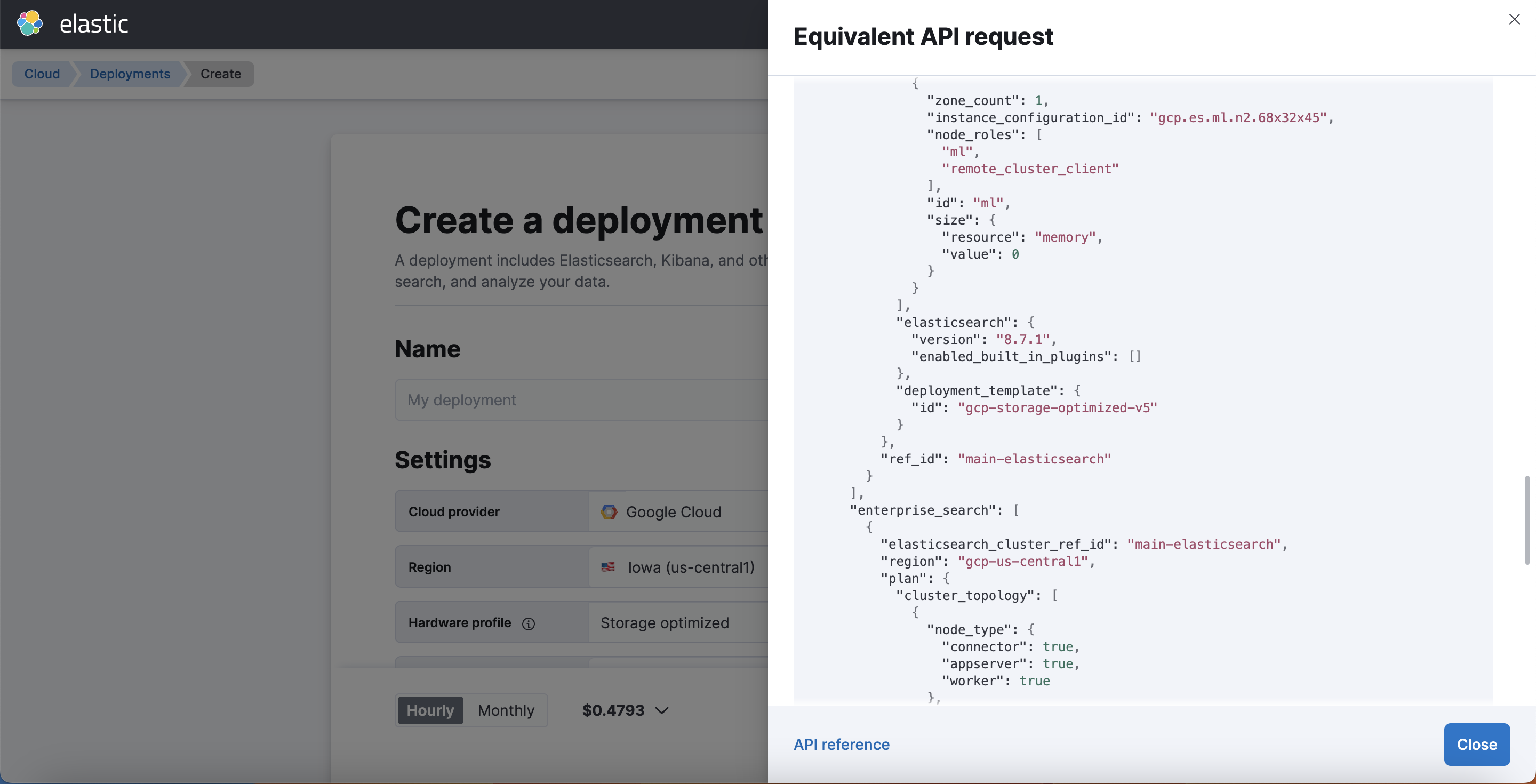1536x784 pixels.
Task: Click the Deployments breadcrumb nav item
Action: [x=129, y=73]
